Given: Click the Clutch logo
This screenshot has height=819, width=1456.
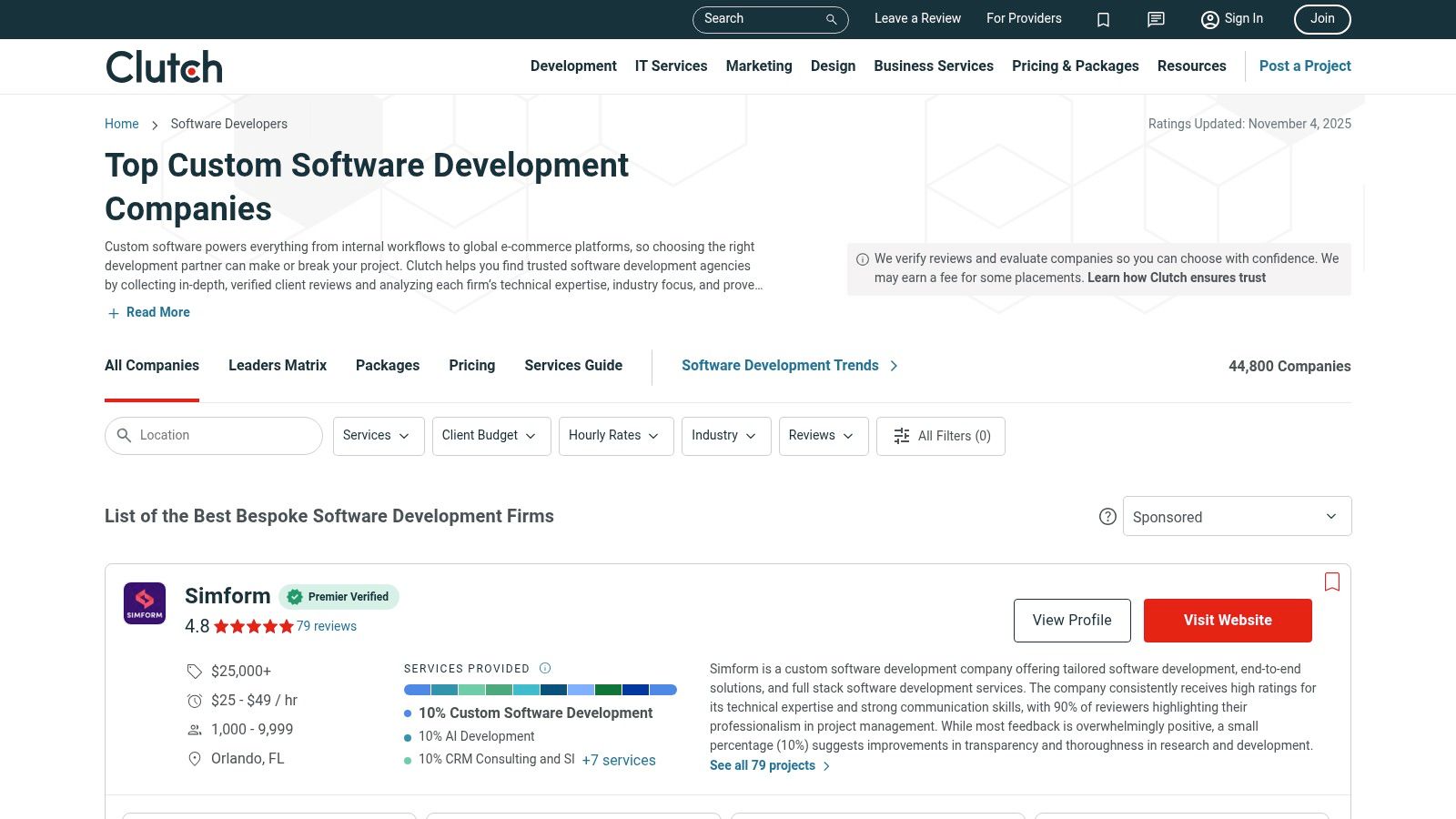Looking at the screenshot, I should [x=163, y=66].
